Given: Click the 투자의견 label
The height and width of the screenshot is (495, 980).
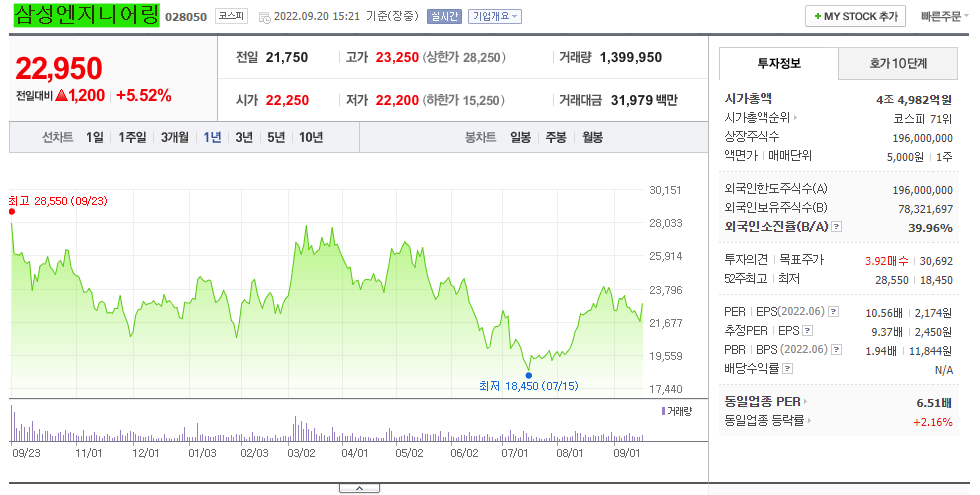Looking at the screenshot, I should [746, 259].
